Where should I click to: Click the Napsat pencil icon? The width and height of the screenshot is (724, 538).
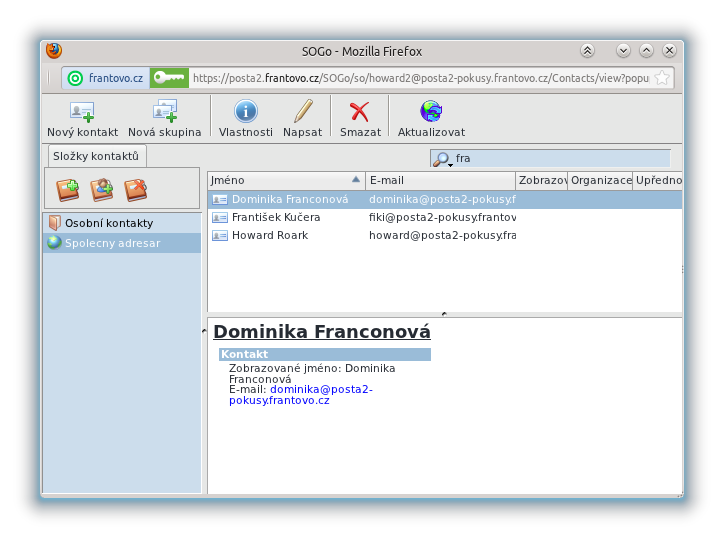302,112
